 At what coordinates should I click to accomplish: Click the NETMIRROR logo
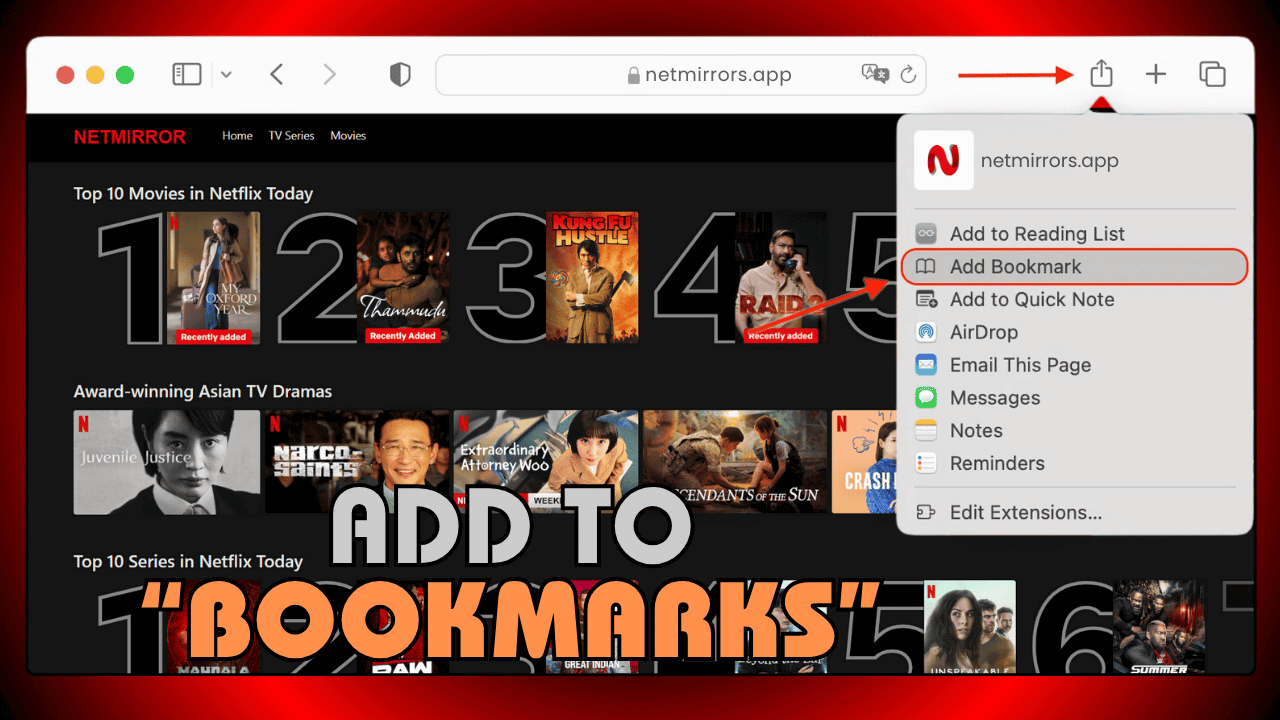point(130,137)
